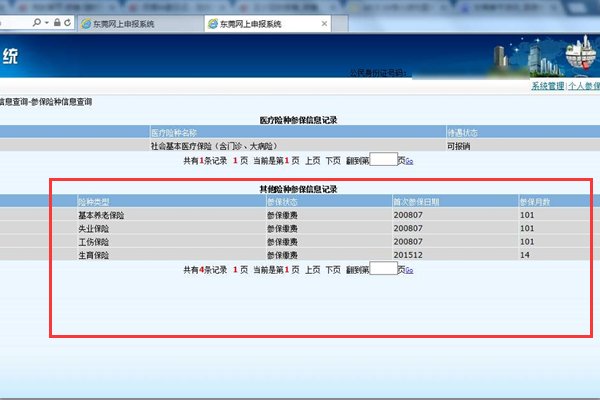This screenshot has width=600, height=400.
Task: Click 200807 in the 失业保险 row
Action: coord(408,229)
